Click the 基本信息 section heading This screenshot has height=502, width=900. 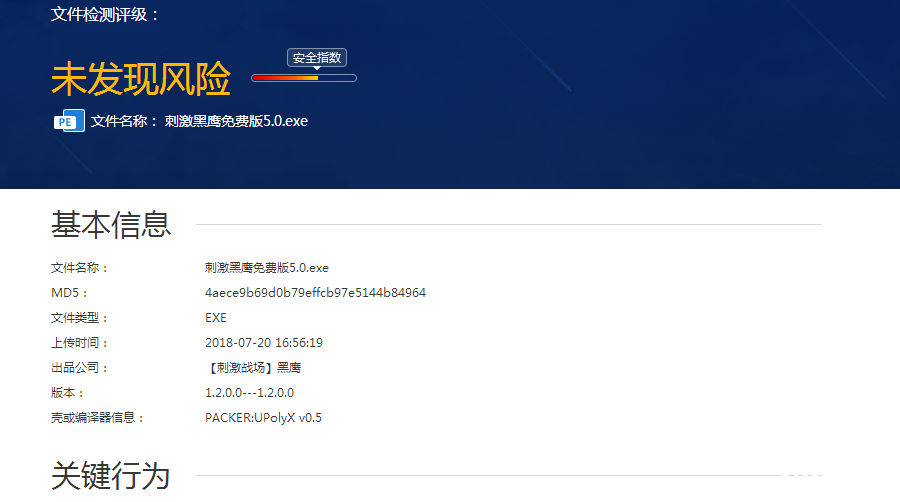coord(111,224)
